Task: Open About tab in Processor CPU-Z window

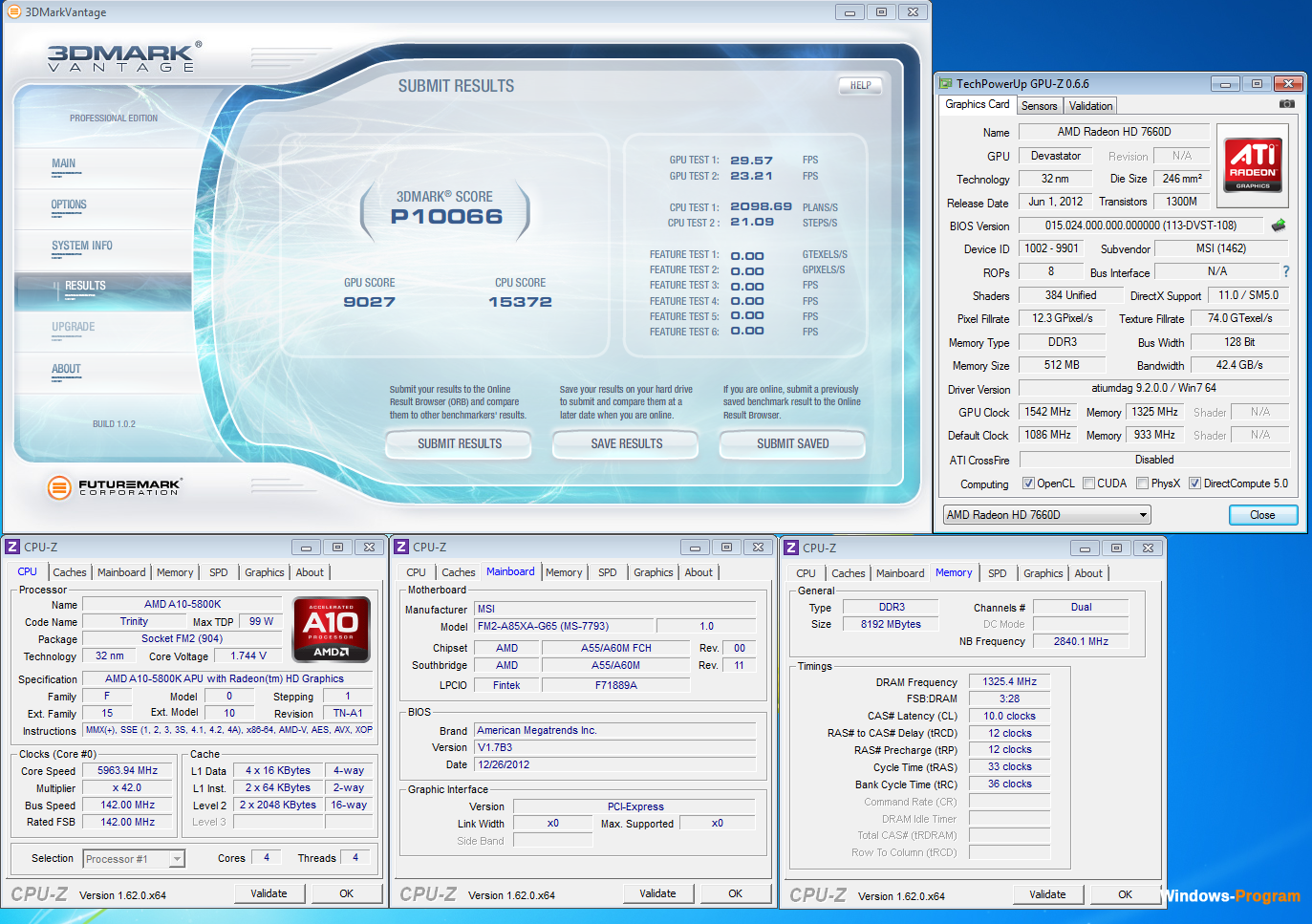Action: click(x=310, y=572)
